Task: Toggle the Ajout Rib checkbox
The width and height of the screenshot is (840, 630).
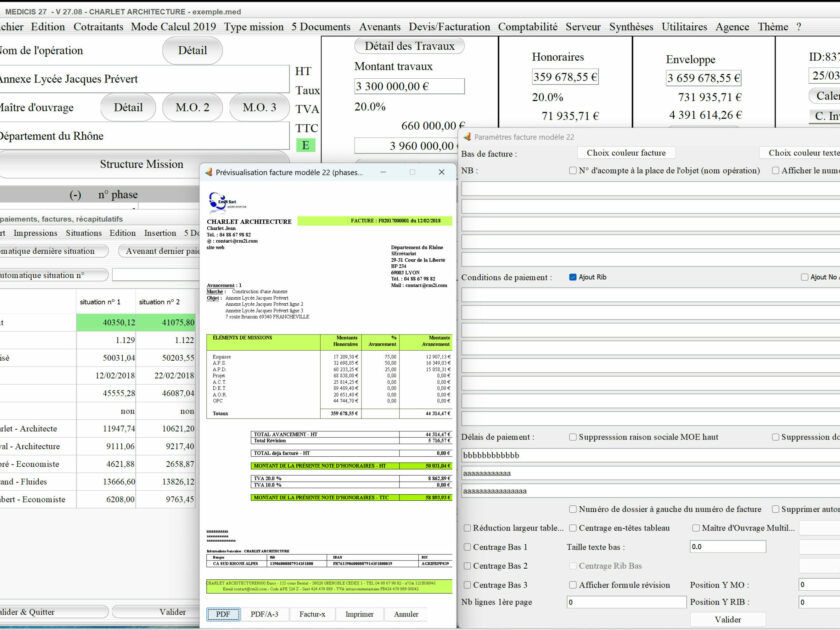Action: click(x=573, y=277)
